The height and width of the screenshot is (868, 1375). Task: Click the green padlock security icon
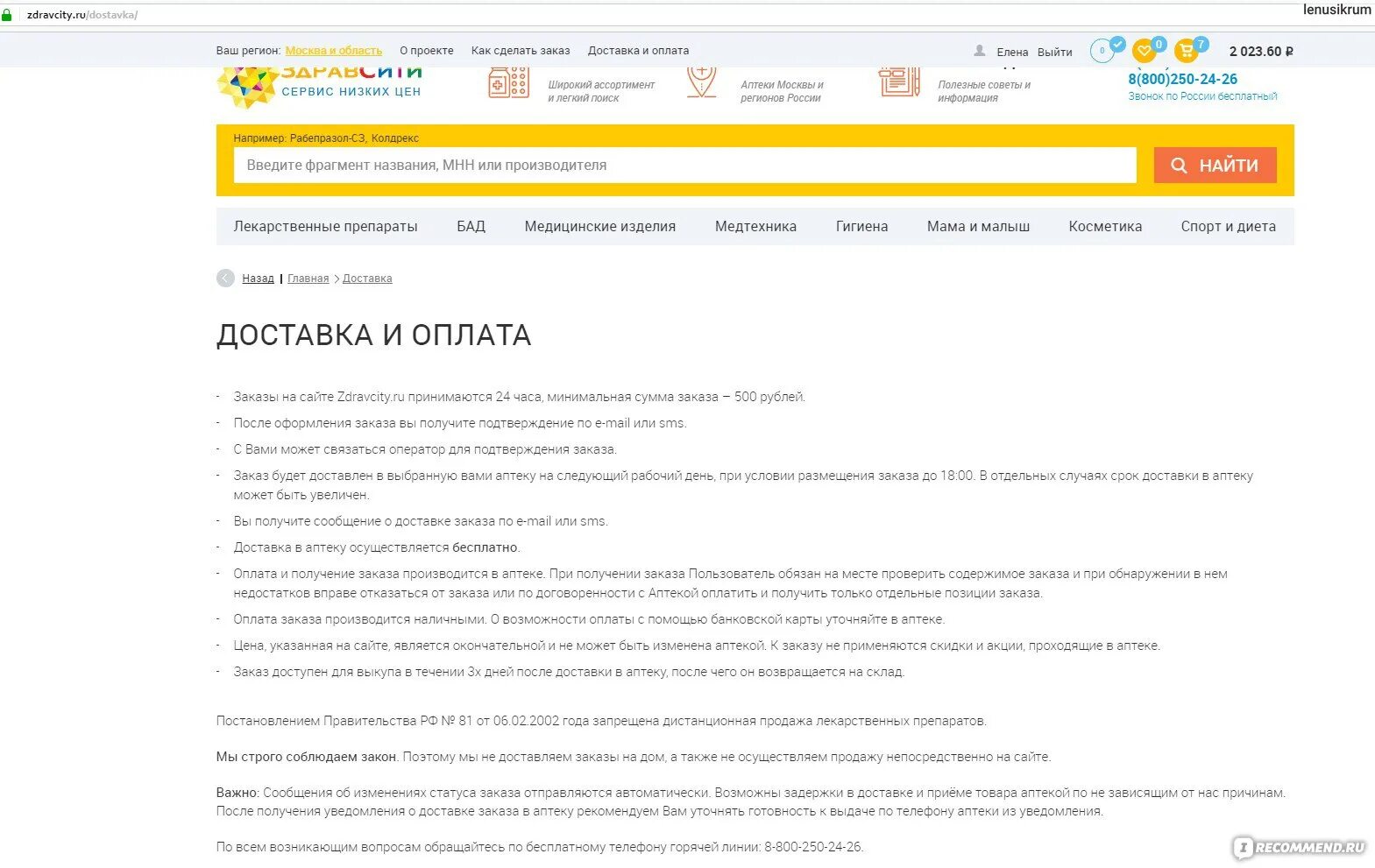(6, 15)
